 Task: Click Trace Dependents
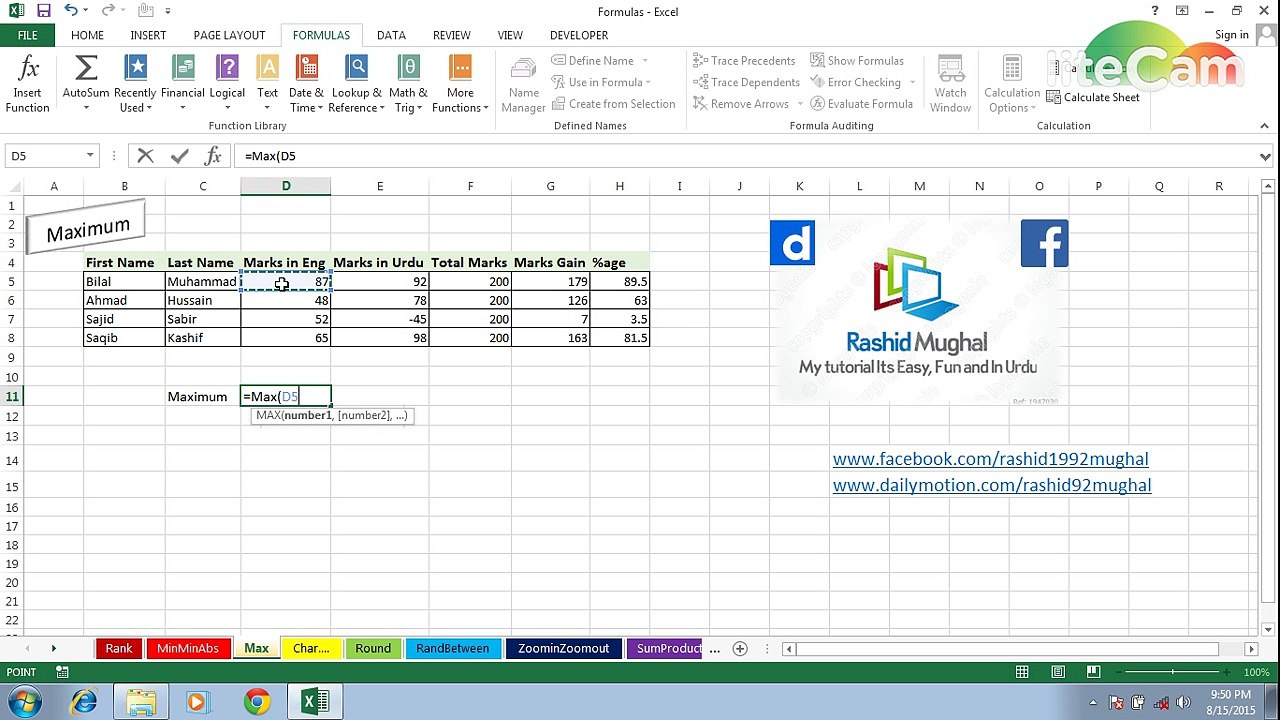coord(746,82)
